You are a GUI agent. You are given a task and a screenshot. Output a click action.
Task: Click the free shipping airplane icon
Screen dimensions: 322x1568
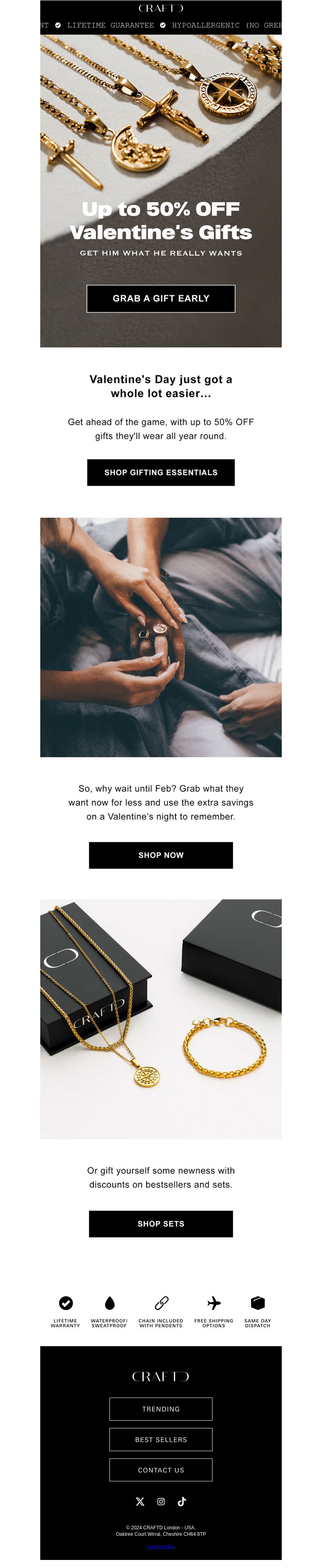pyautogui.click(x=214, y=1303)
